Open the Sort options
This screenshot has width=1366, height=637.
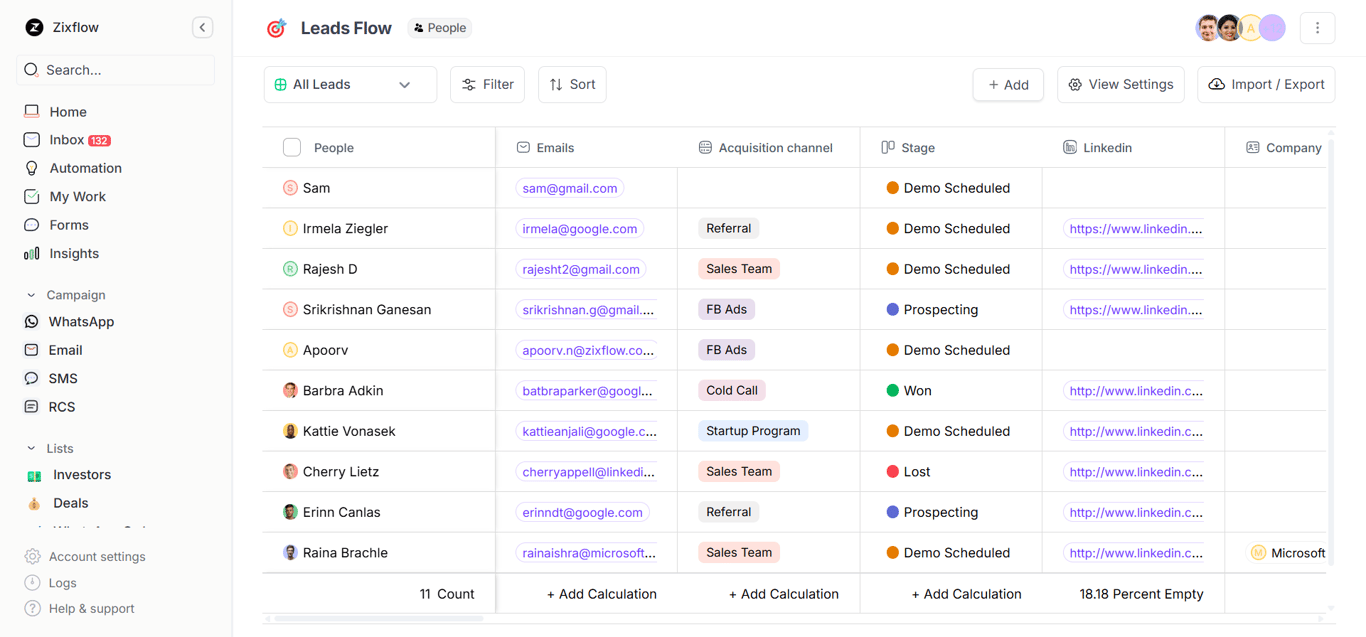click(x=572, y=84)
